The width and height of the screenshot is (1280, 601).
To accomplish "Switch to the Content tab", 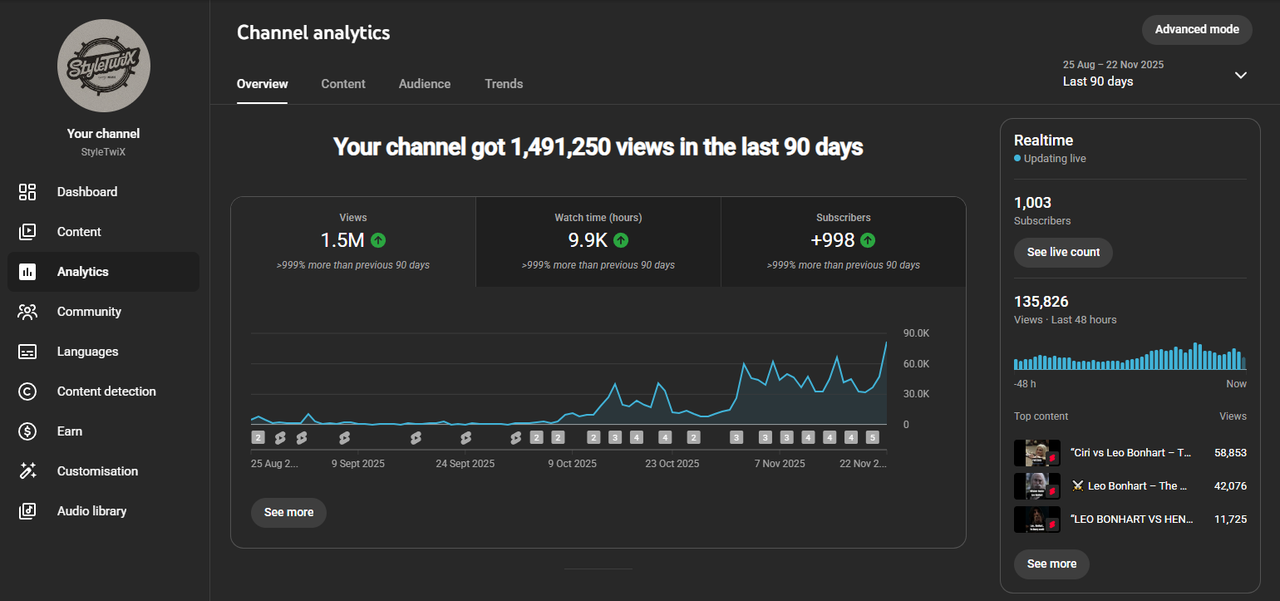I will 343,84.
